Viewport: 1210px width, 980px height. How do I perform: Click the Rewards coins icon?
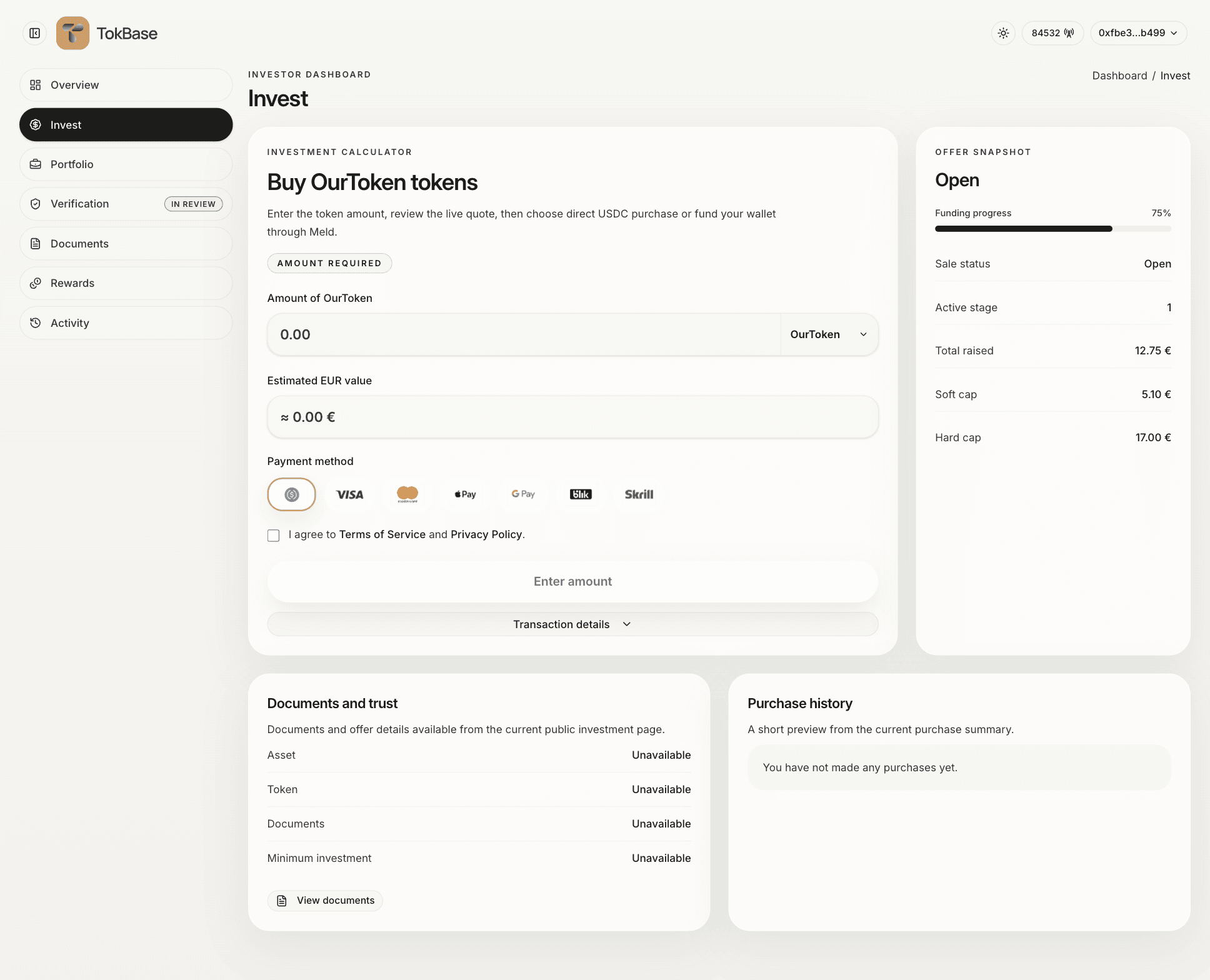point(36,283)
